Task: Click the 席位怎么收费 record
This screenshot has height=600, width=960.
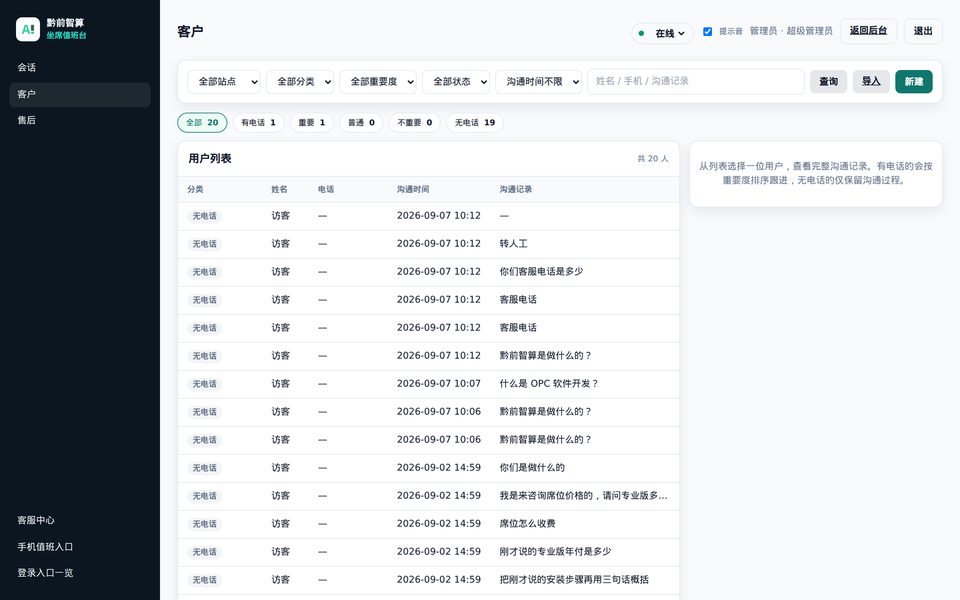Action: tap(527, 524)
